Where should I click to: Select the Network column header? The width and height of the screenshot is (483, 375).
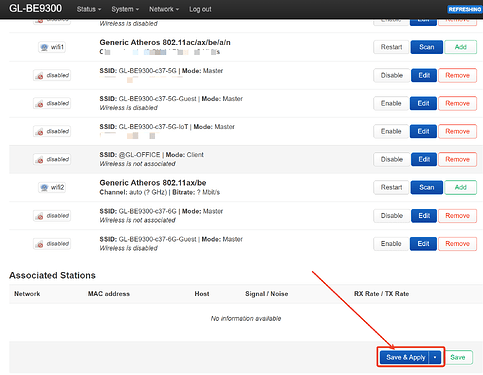[27, 294]
